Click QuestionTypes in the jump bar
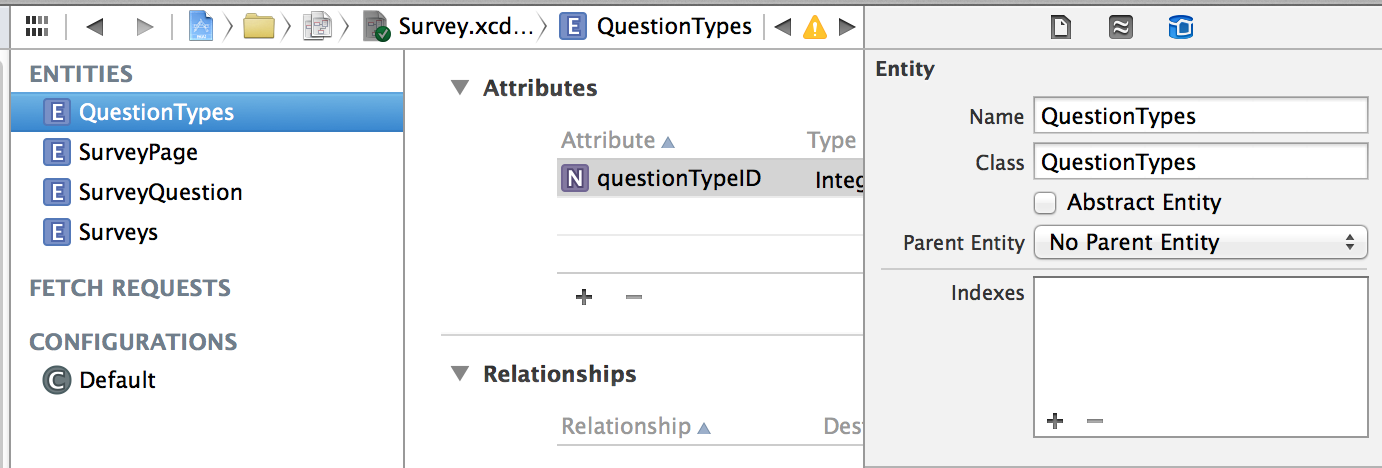 pyautogui.click(x=673, y=26)
